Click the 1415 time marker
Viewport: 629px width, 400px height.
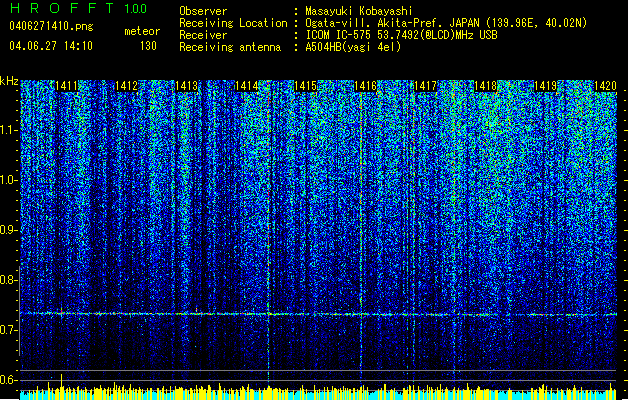[x=306, y=86]
